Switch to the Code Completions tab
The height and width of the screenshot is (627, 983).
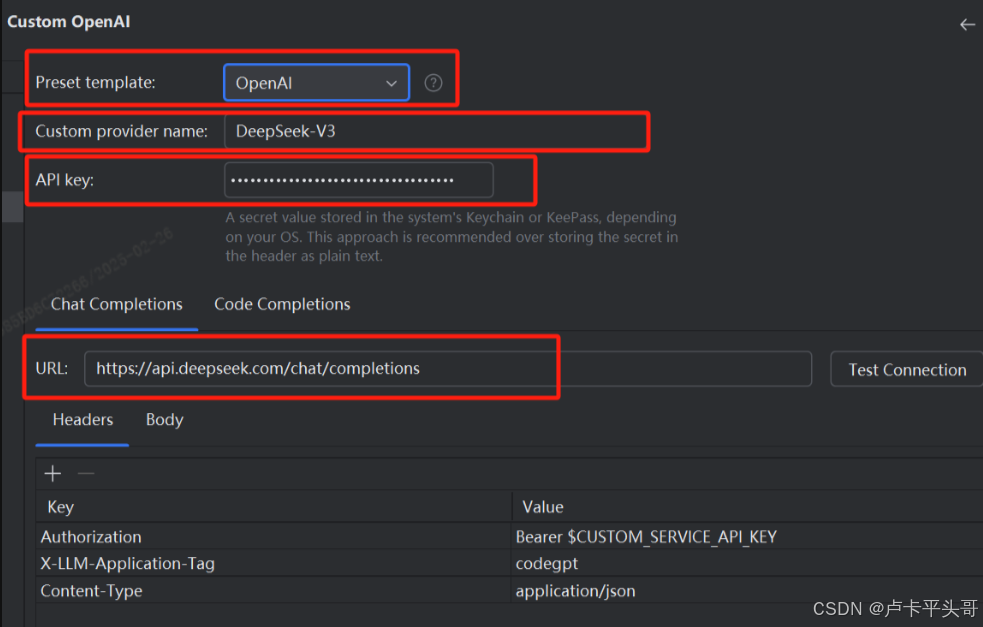(x=282, y=305)
